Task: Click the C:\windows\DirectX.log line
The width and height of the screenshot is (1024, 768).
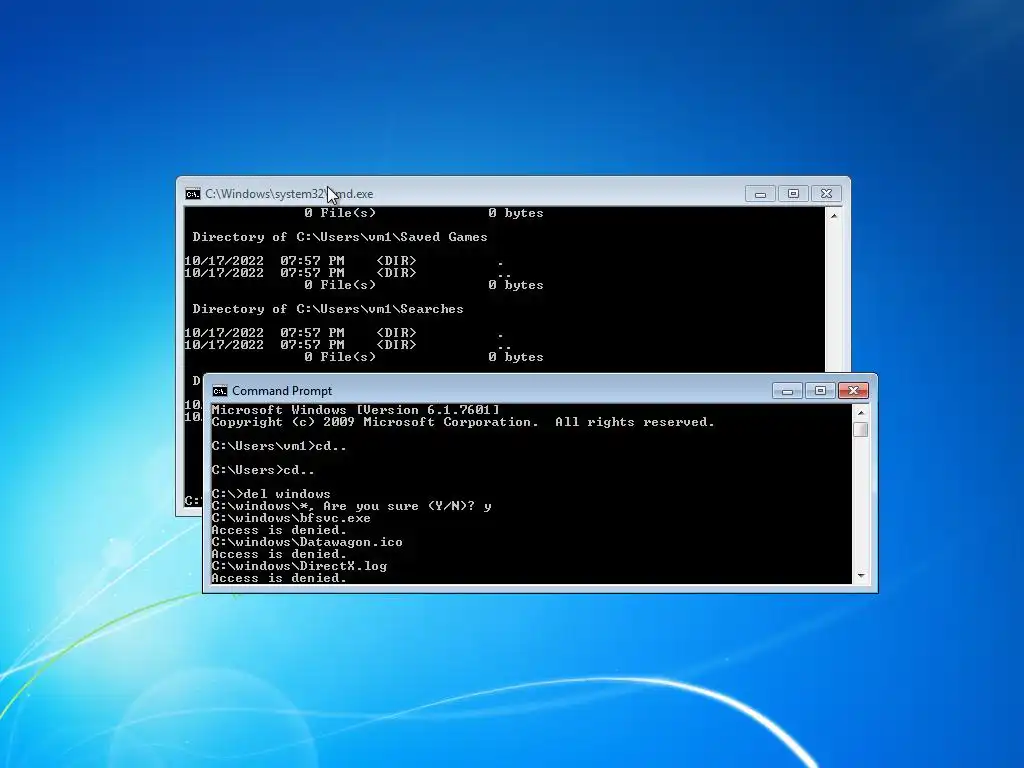Action: 299,566
